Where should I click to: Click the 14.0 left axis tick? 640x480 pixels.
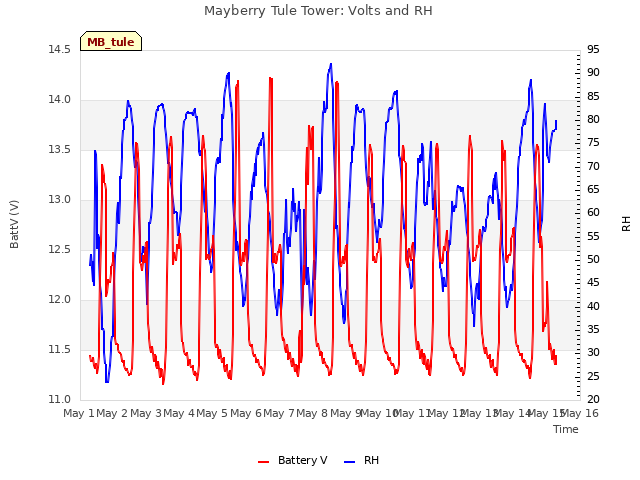click(x=60, y=100)
